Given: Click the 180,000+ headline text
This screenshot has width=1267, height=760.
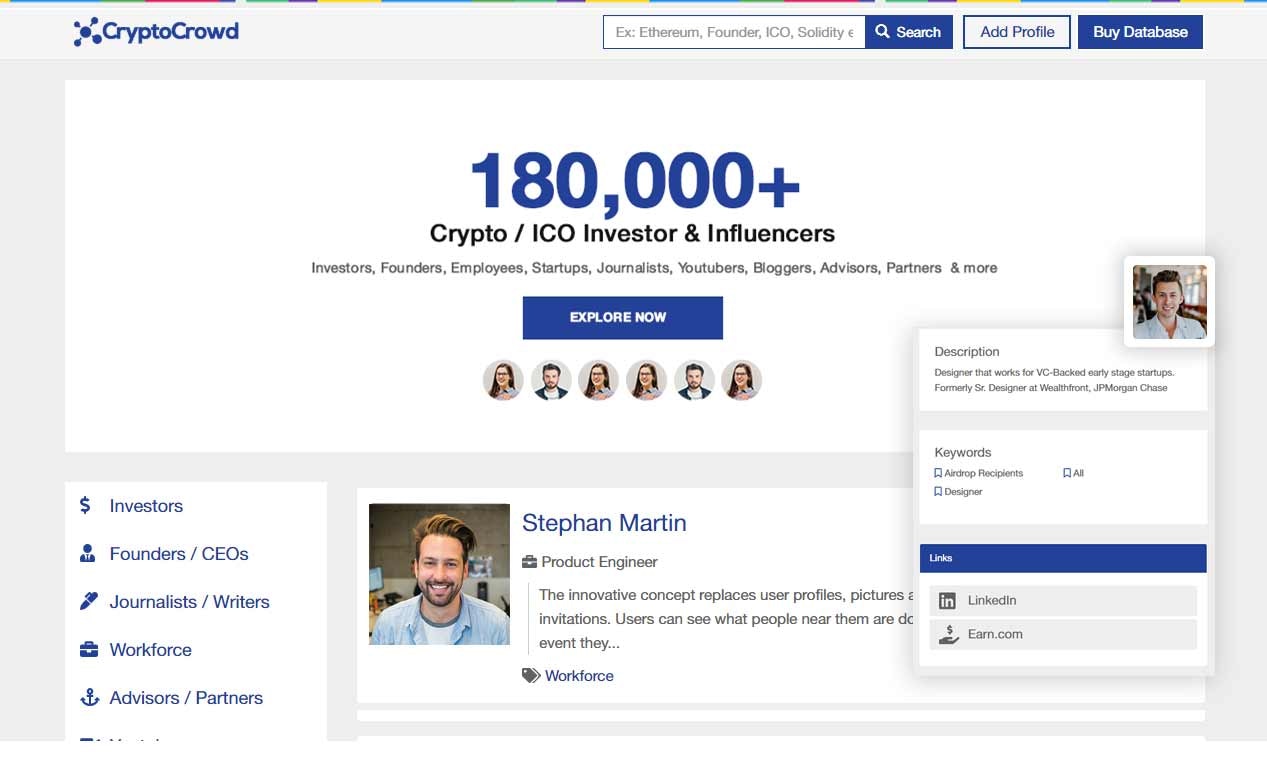Looking at the screenshot, I should pos(634,182).
